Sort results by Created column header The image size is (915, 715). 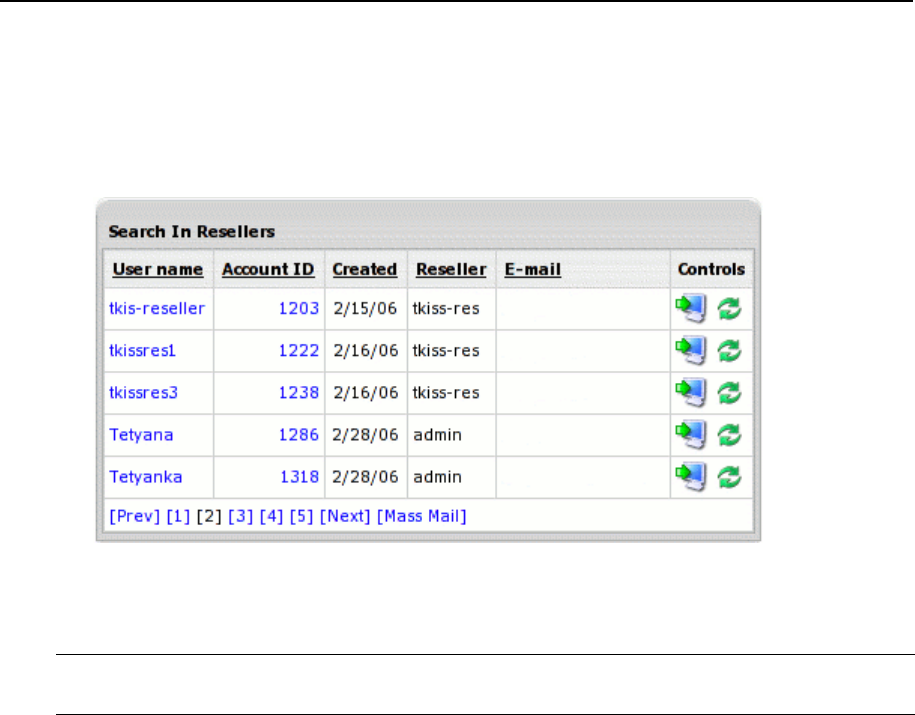coord(365,269)
